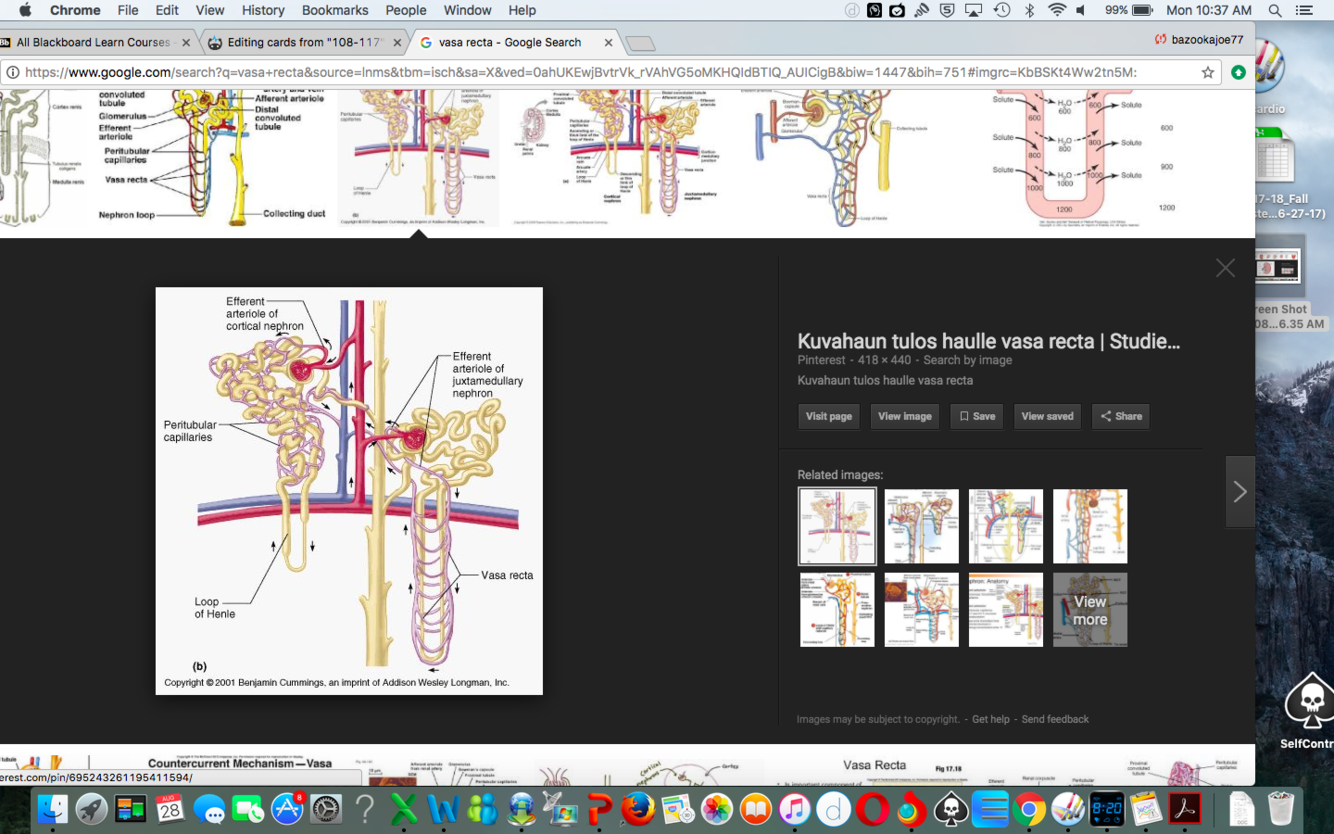Close the image preview panel with X

coord(1225,268)
